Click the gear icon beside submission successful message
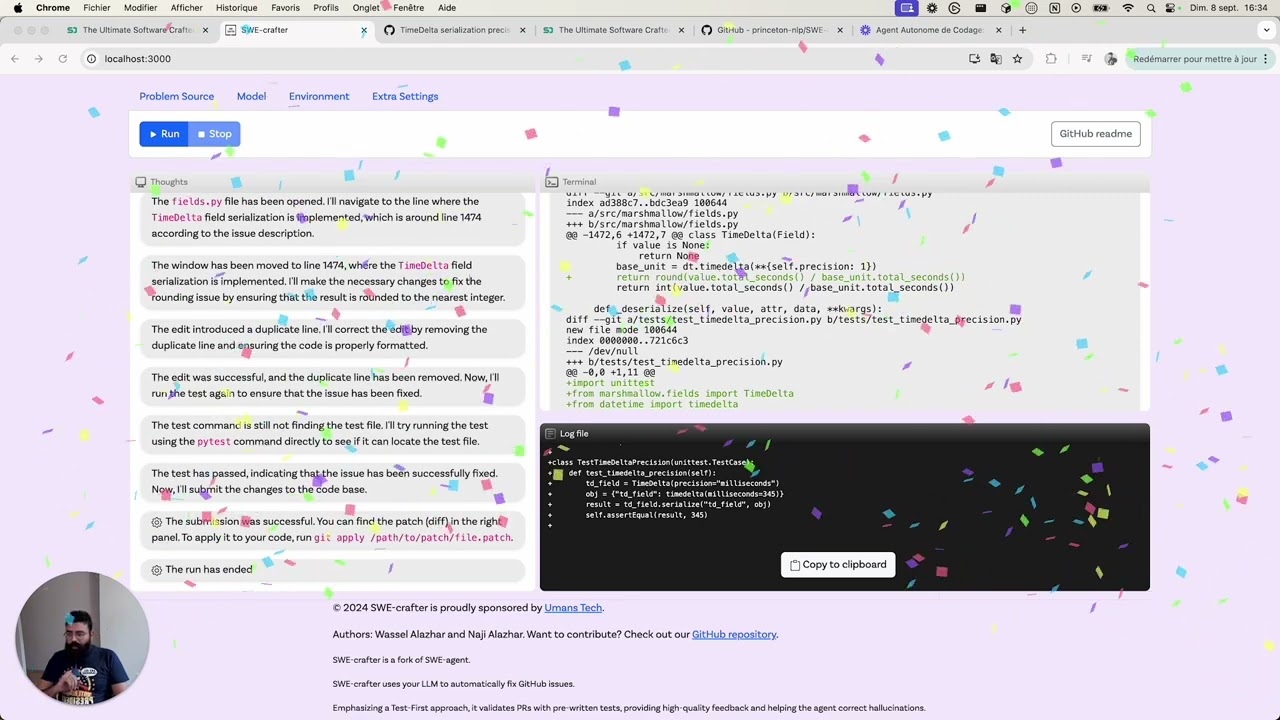The image size is (1280, 720). (157, 522)
